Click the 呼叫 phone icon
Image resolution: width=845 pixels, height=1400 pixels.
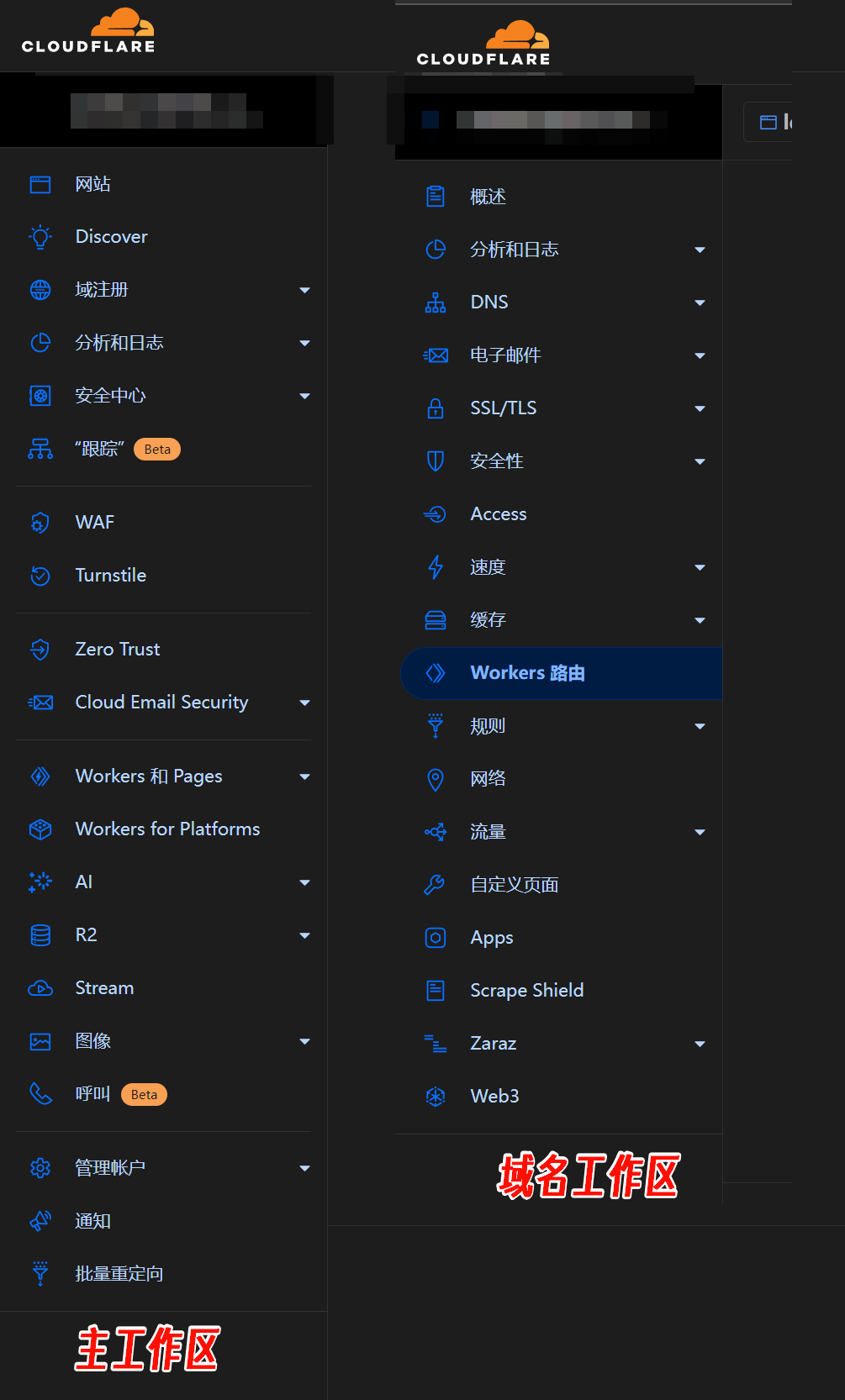click(x=40, y=1093)
